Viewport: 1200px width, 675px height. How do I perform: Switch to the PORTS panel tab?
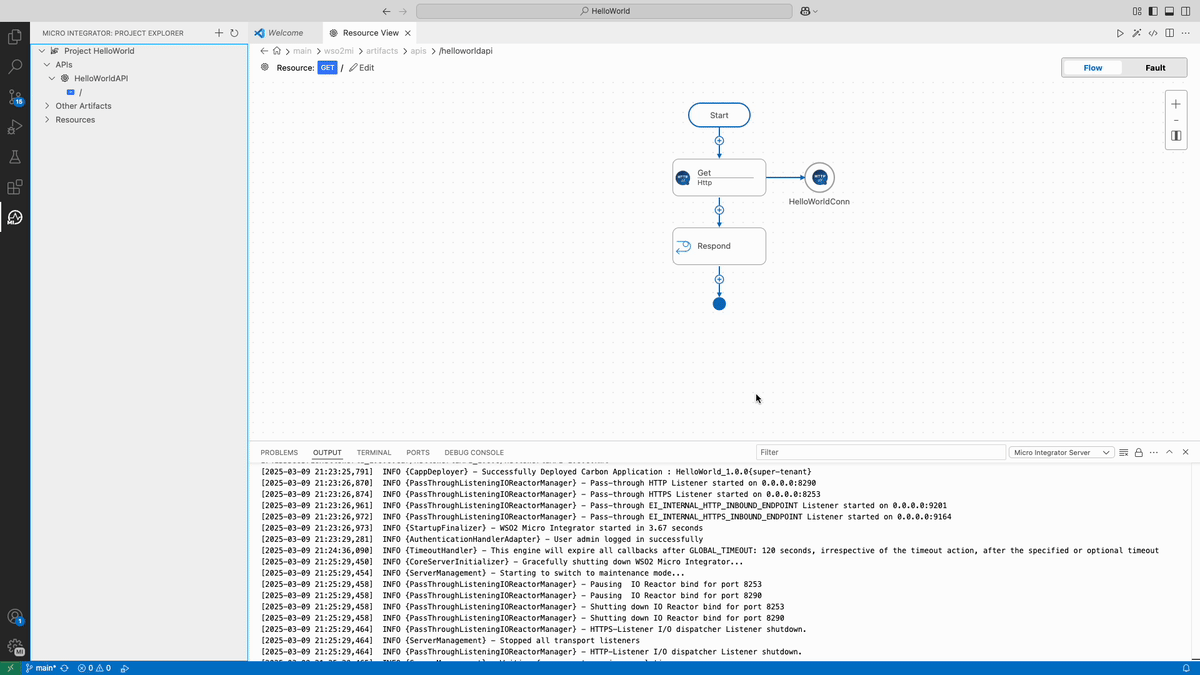(x=418, y=453)
